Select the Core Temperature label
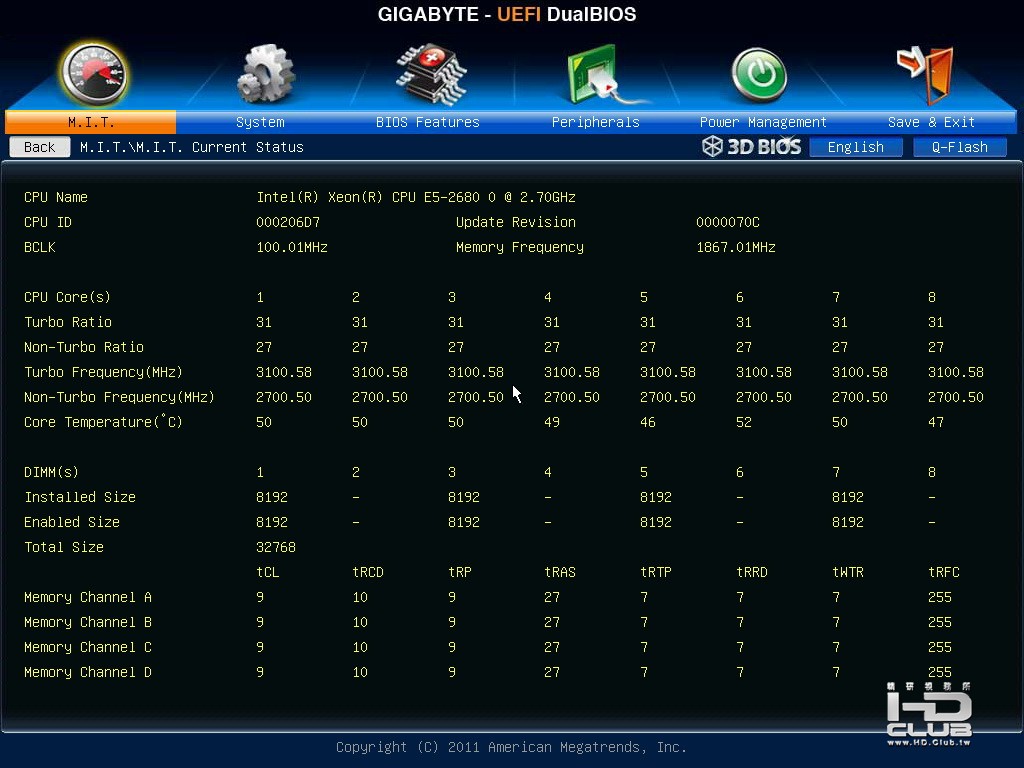Viewport: 1024px width, 768px height. [103, 422]
